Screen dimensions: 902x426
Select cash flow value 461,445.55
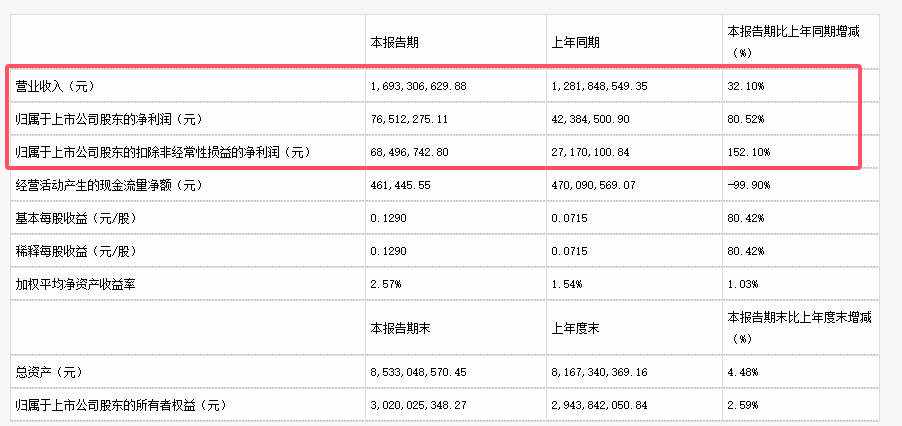398,185
